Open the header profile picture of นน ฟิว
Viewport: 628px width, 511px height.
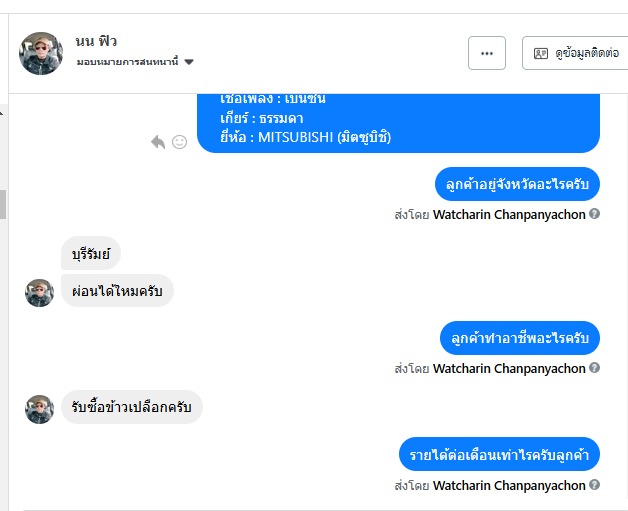41,53
